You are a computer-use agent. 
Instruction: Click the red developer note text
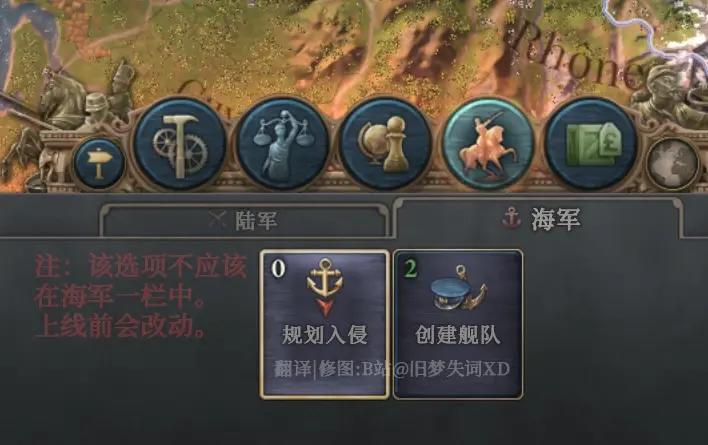(141, 296)
